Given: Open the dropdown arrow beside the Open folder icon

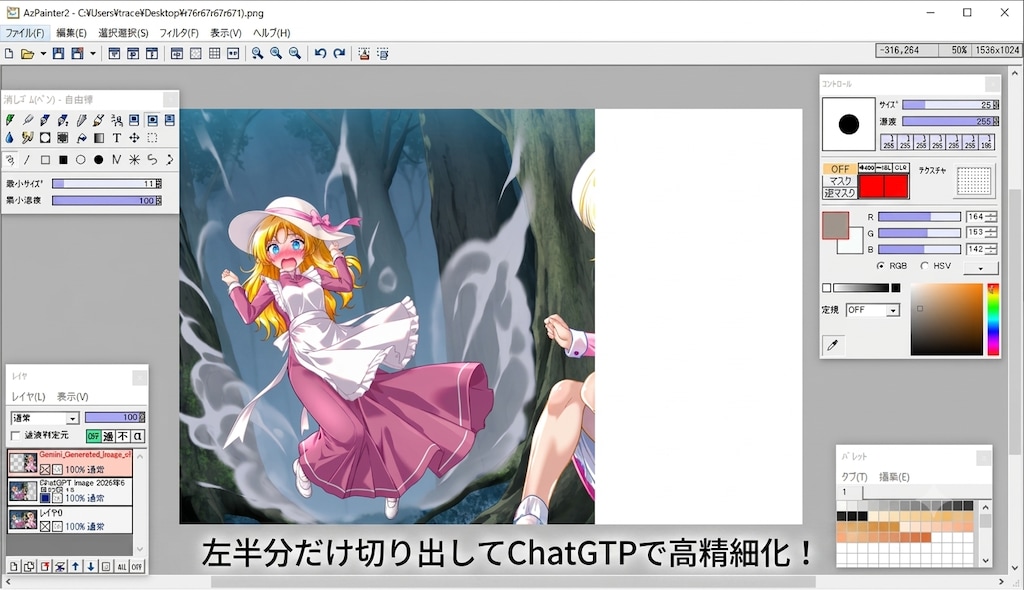Looking at the screenshot, I should (43, 54).
